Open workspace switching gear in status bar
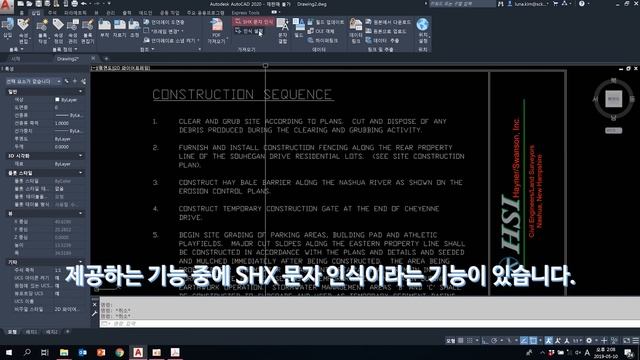The width and height of the screenshot is (640, 360). click(x=589, y=340)
